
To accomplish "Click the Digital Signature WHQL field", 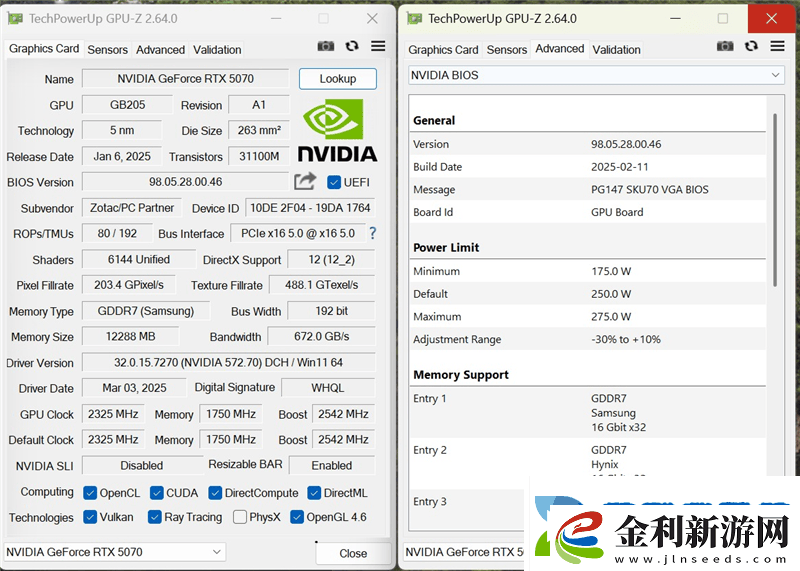I will 328,388.
